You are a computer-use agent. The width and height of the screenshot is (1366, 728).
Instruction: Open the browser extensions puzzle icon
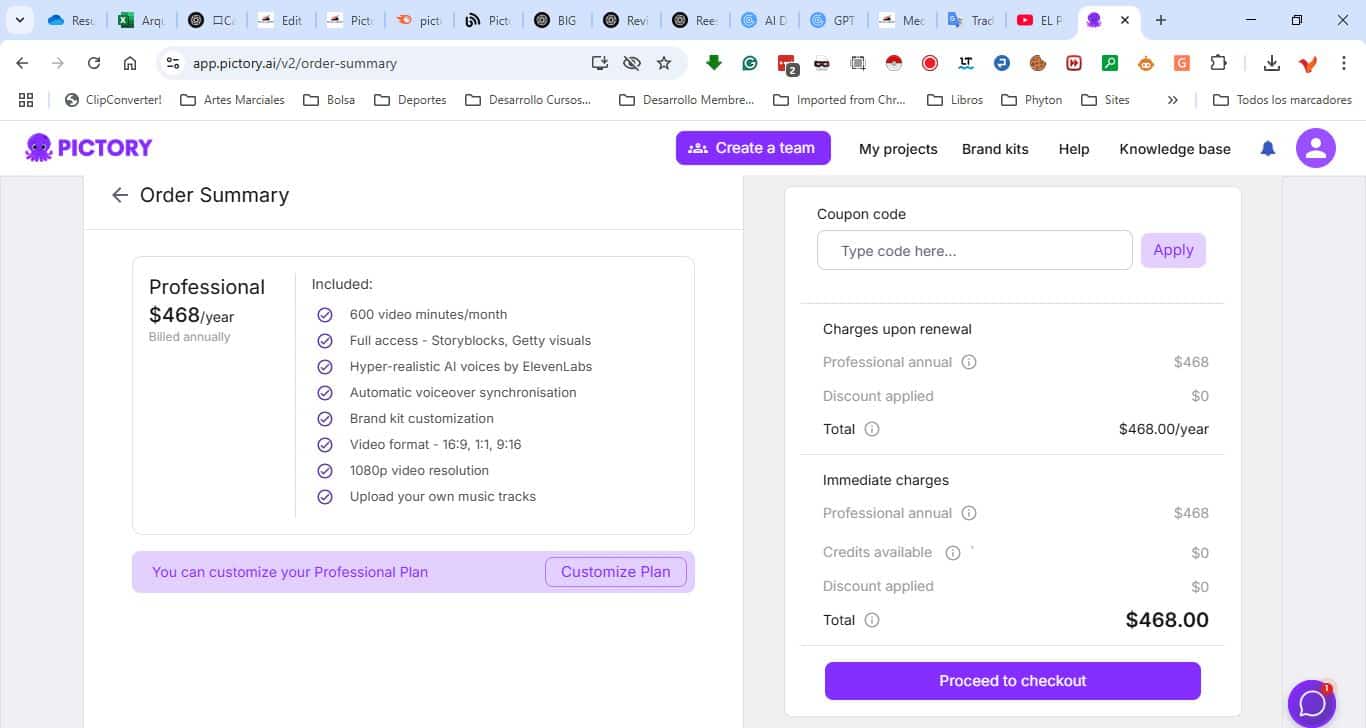pyautogui.click(x=1218, y=63)
